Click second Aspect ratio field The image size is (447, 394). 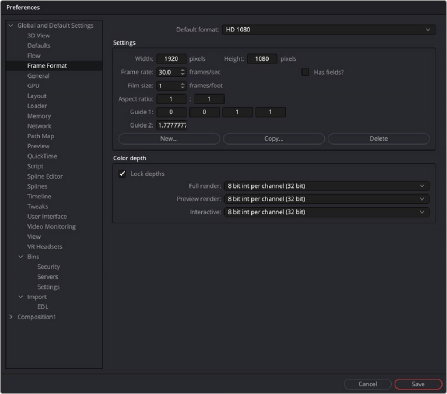click(209, 99)
